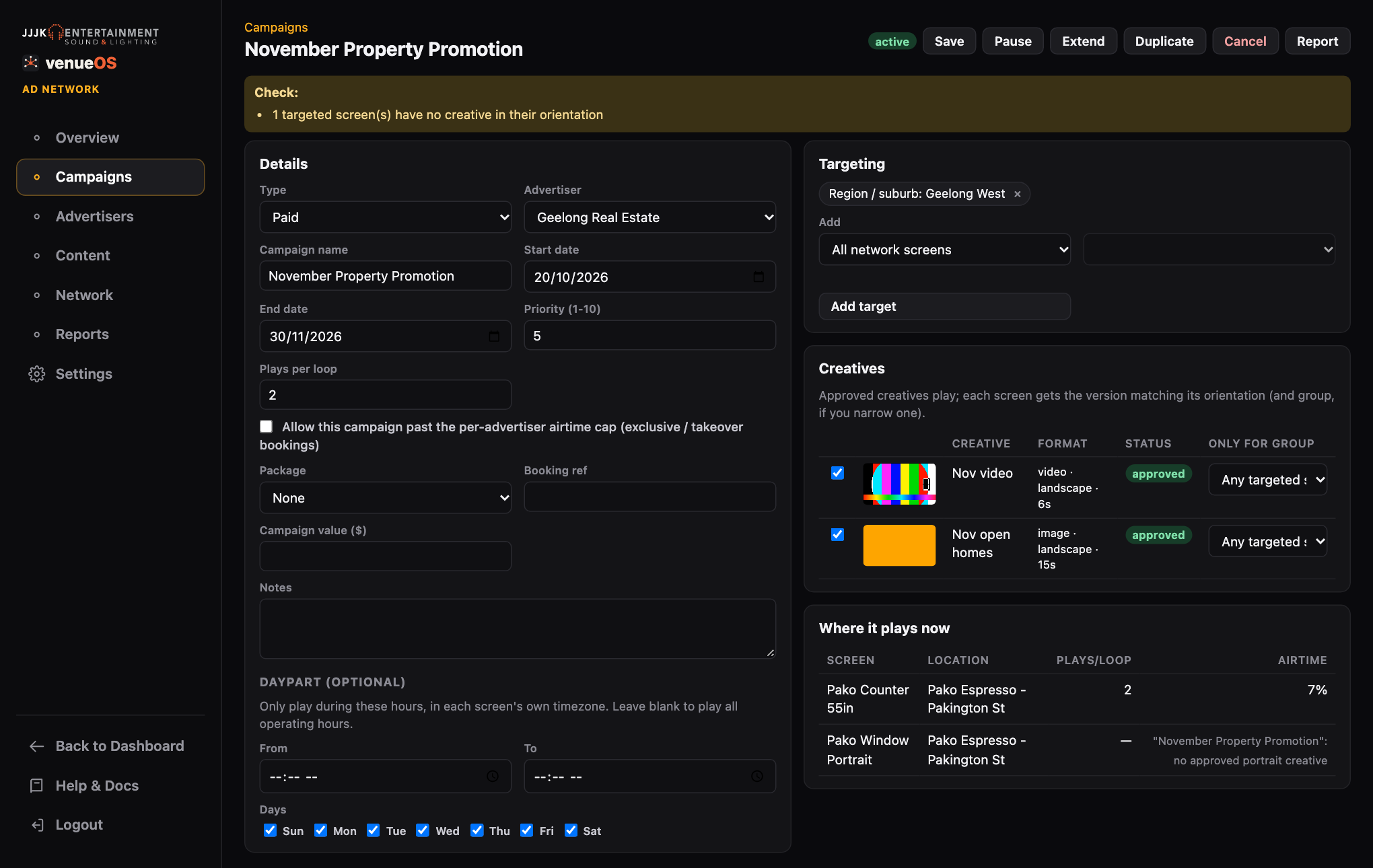Screen dimensions: 1373x868
Task: Click the Add target button
Action: pyautogui.click(x=944, y=306)
